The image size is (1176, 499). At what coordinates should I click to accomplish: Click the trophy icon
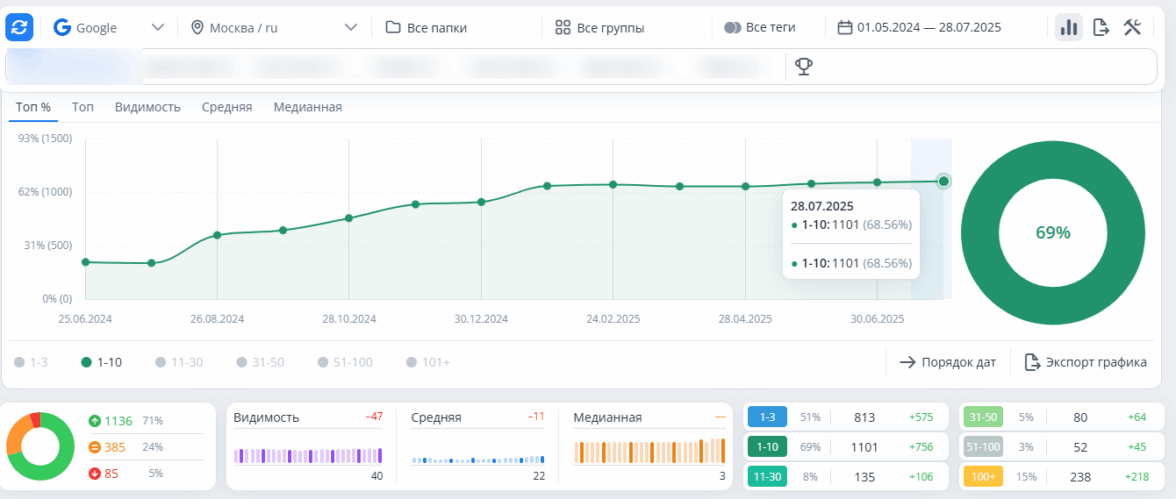click(802, 66)
